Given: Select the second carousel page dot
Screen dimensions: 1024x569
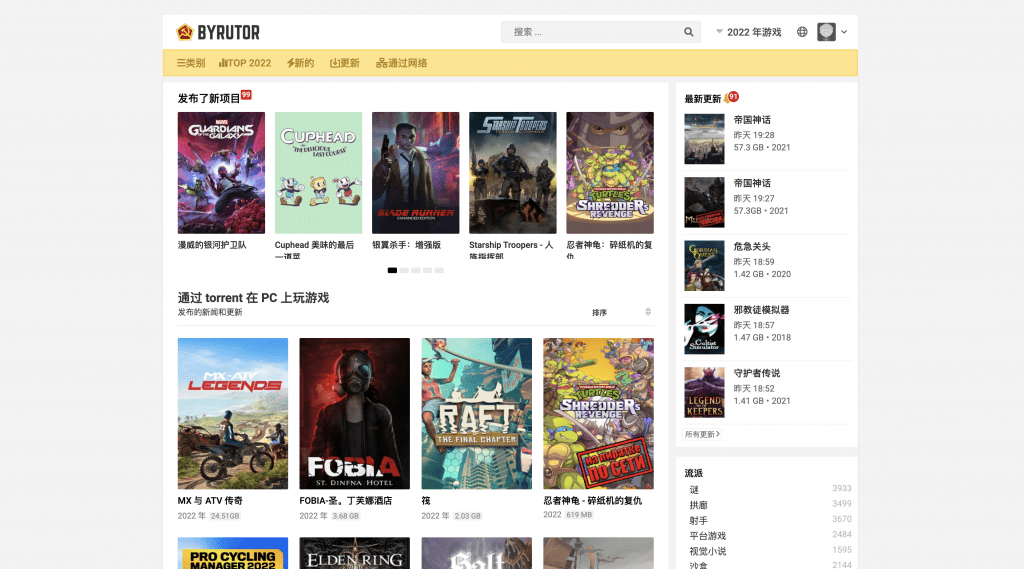Looking at the screenshot, I should (404, 270).
